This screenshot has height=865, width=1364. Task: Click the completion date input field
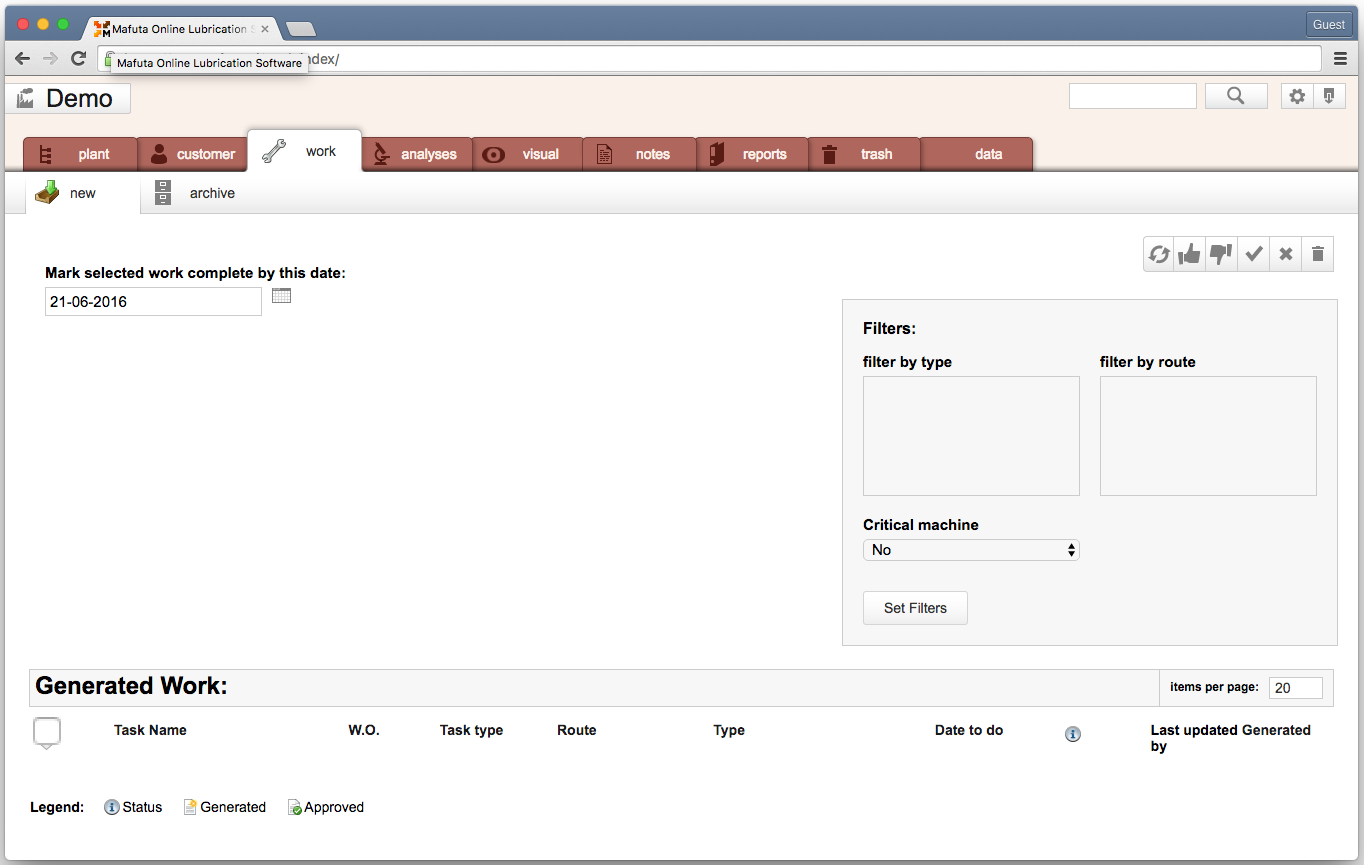click(x=153, y=301)
